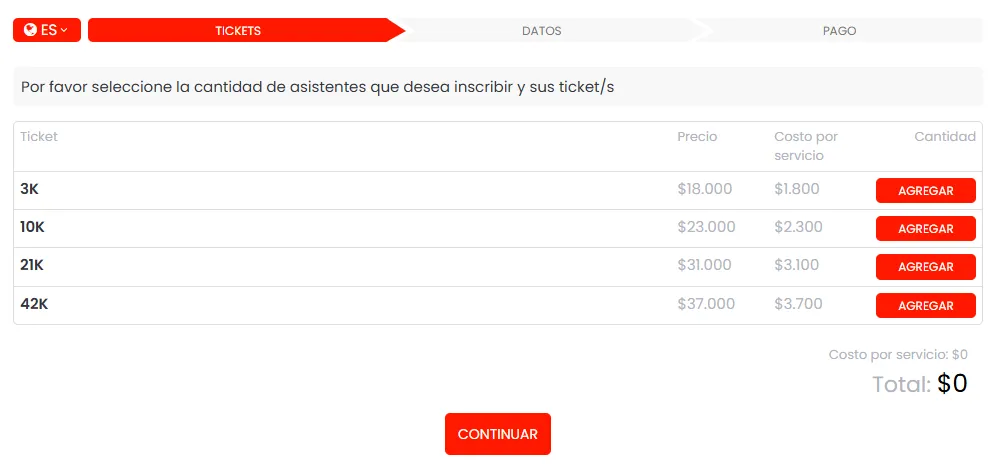Expand the ES language dropdown chevron
Screen dimensions: 999x468
point(65,30)
